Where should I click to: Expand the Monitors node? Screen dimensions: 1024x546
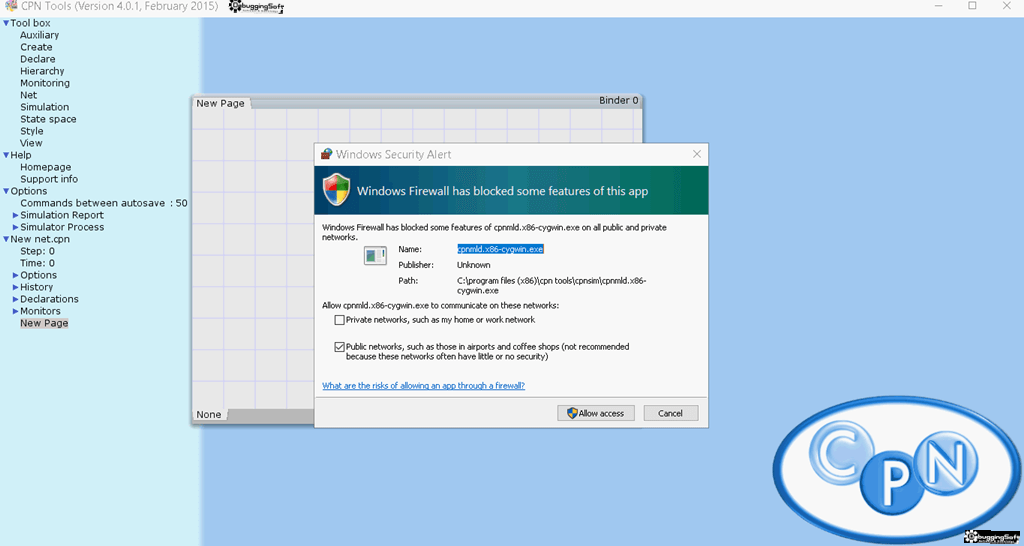(16, 312)
